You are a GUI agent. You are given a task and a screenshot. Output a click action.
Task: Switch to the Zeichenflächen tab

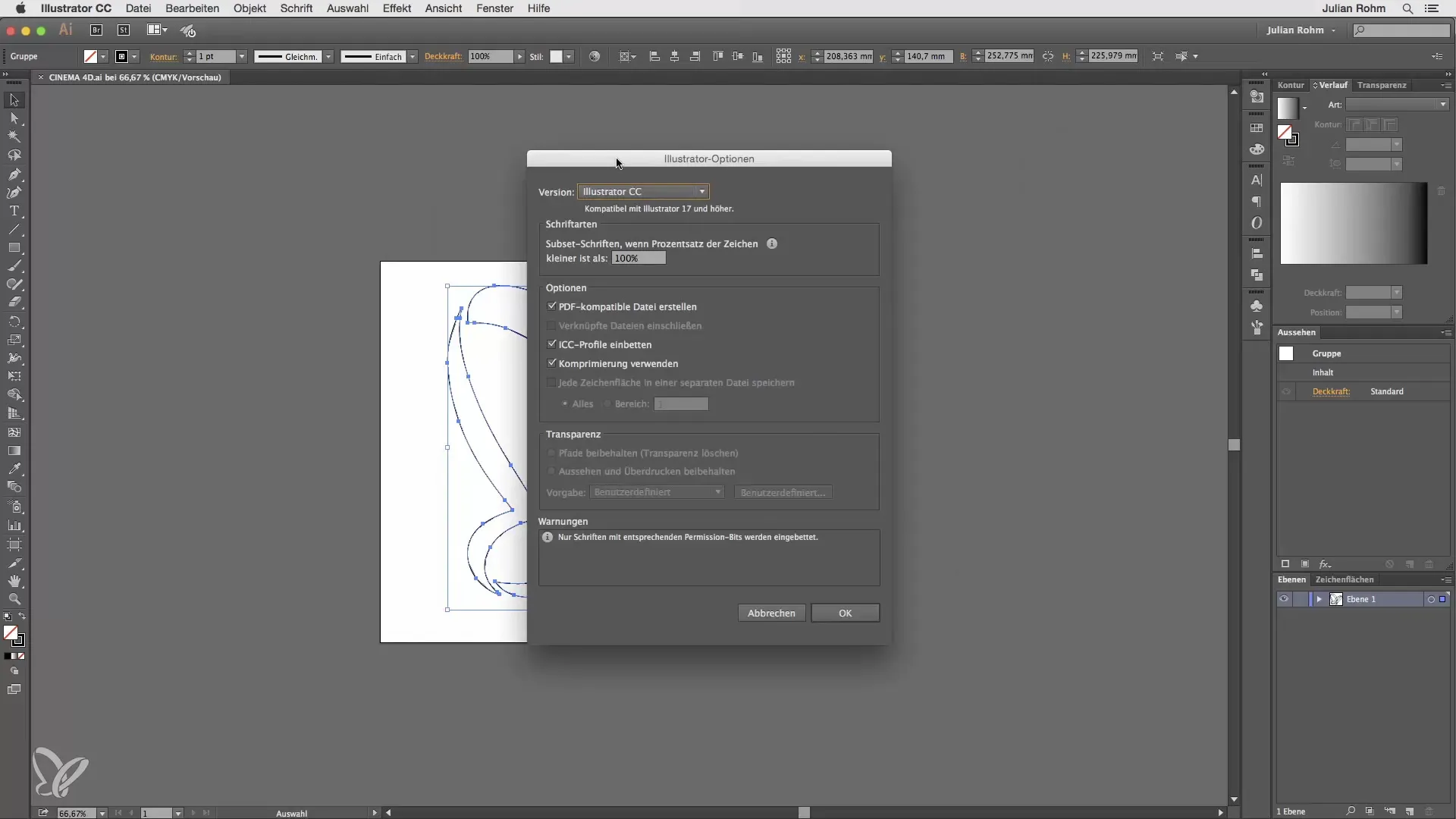pos(1345,579)
